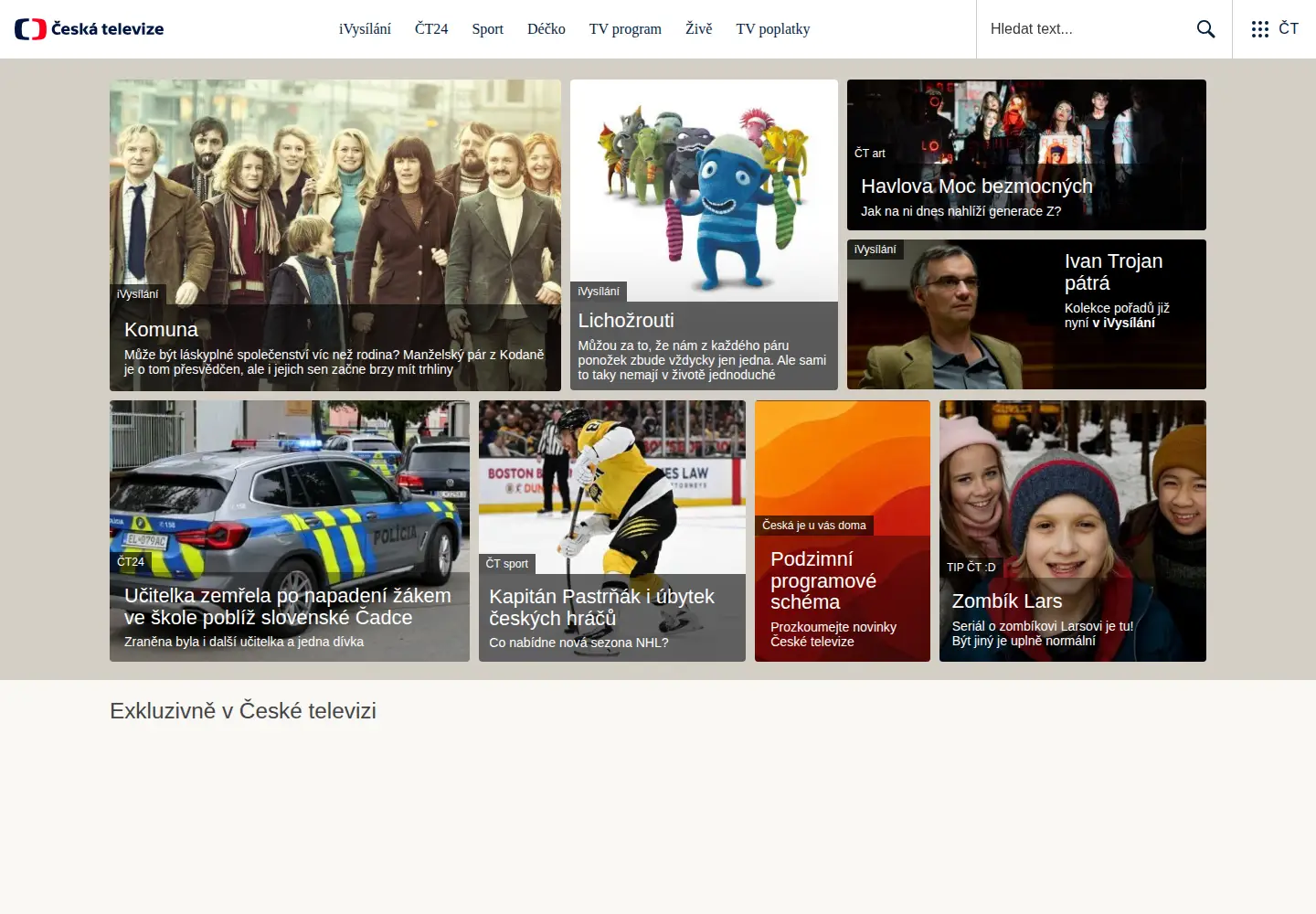The height and width of the screenshot is (914, 1316).
Task: Click the iVysílání tag on Lichožrouti card
Action: (599, 292)
